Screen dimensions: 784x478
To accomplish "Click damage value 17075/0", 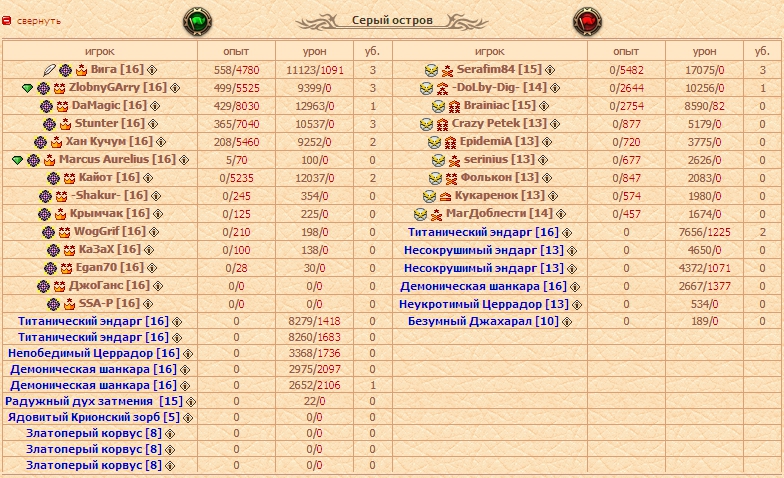I will [x=704, y=70].
